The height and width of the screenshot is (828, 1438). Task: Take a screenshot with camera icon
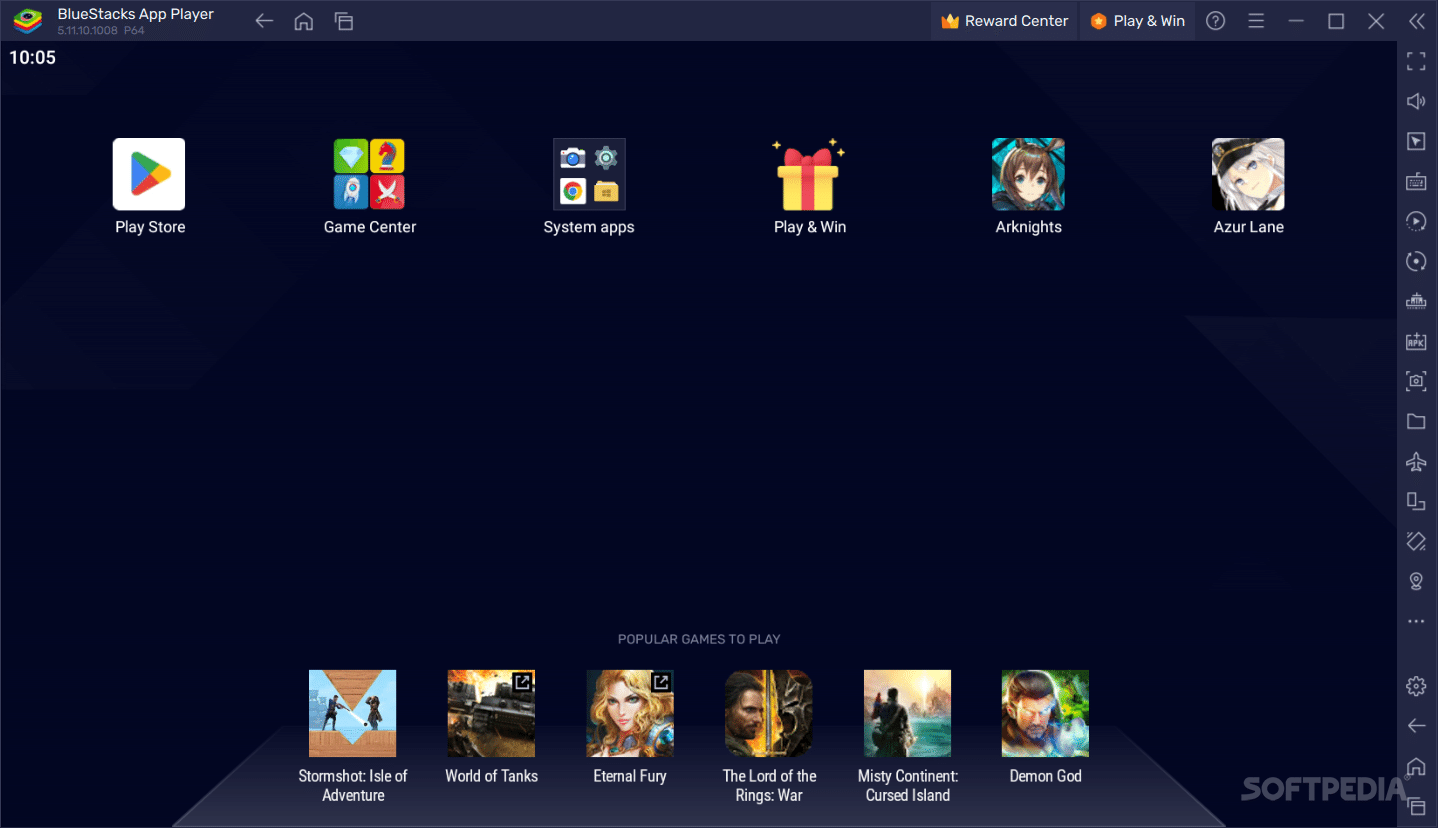[x=1416, y=381]
